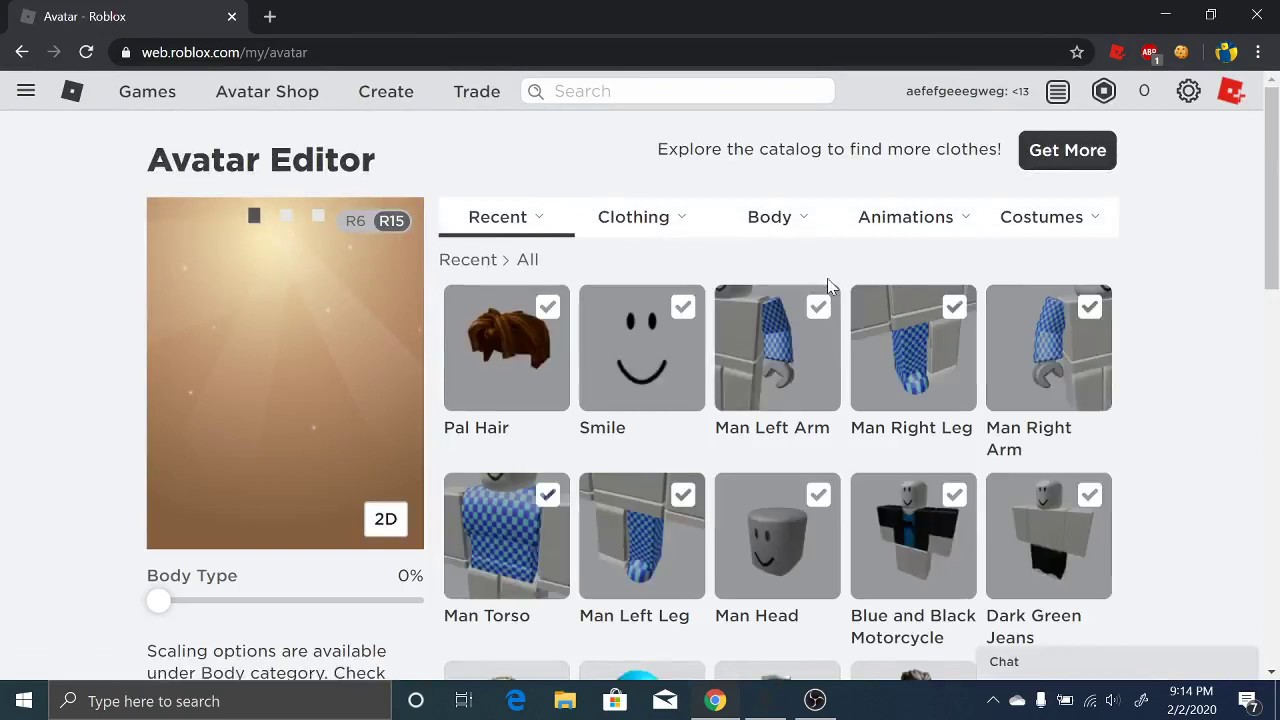Open the settings gear icon
This screenshot has height=720, width=1280.
click(x=1188, y=91)
